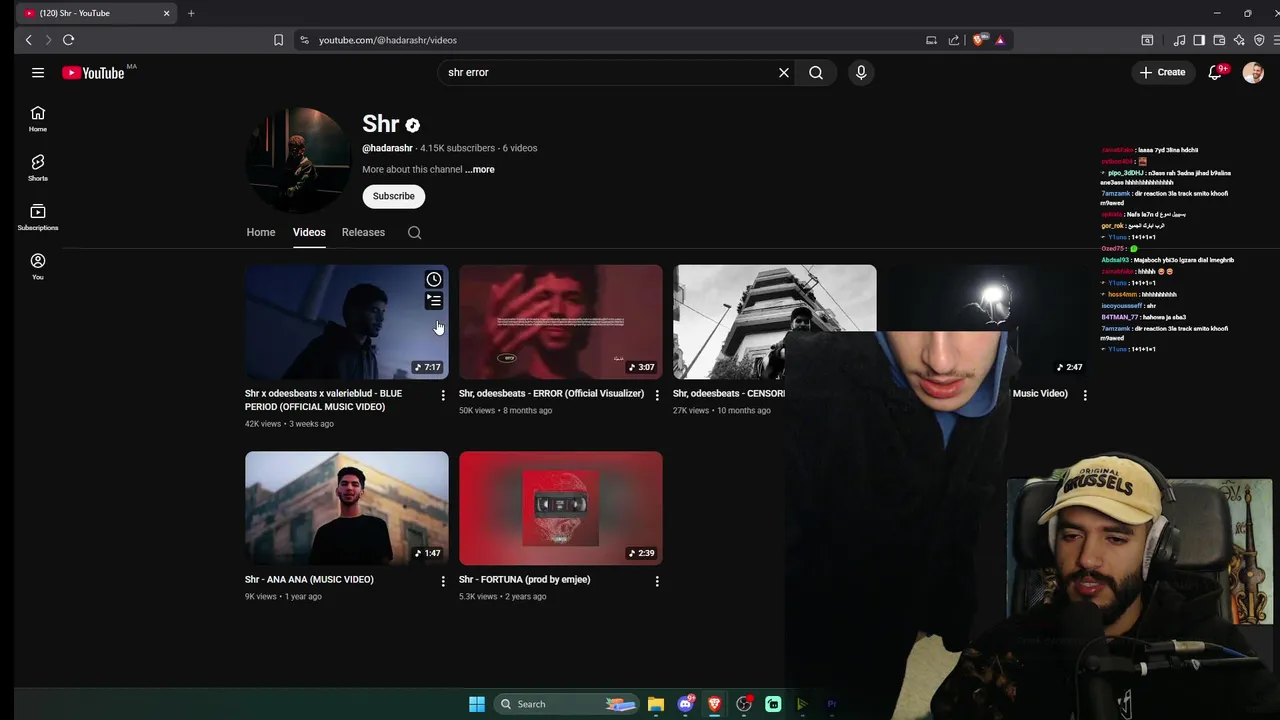This screenshot has width=1280, height=720.
Task: Switch to the Home channel tab
Action: [x=261, y=232]
